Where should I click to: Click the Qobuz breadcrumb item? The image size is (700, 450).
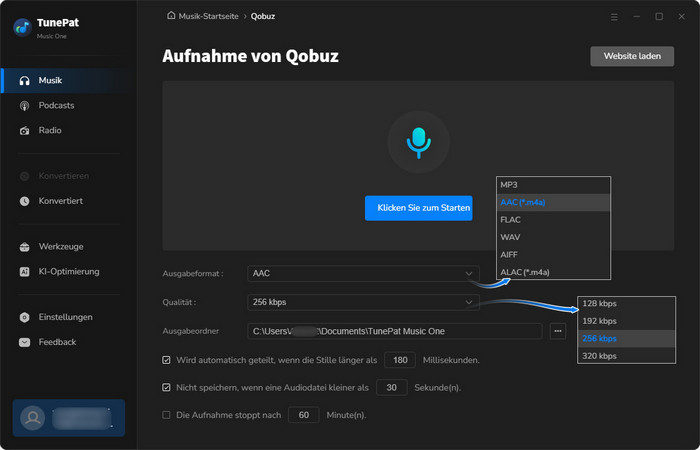262,16
